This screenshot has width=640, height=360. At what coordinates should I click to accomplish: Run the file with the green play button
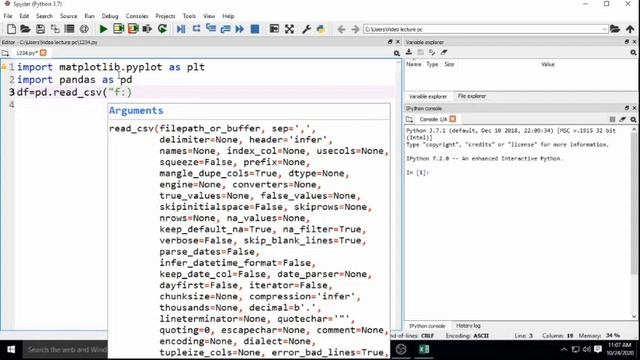coord(103,29)
